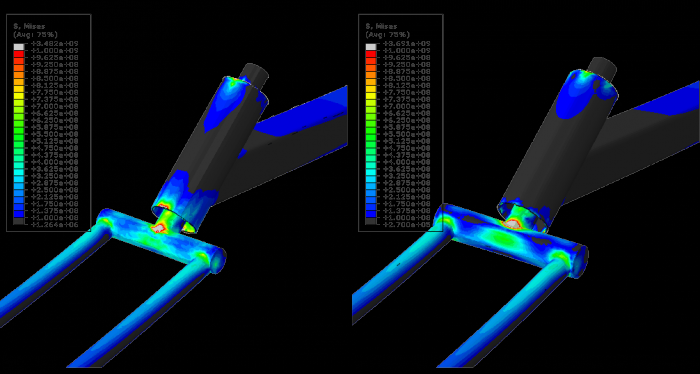Click the red swatch in left legend

pyautogui.click(x=19, y=54)
